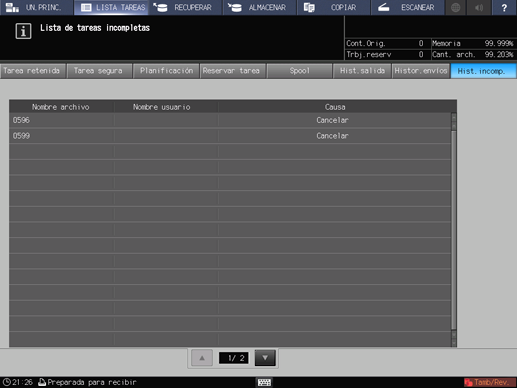
Task: Click the Memoria 99.999% readout
Action: pos(473,44)
